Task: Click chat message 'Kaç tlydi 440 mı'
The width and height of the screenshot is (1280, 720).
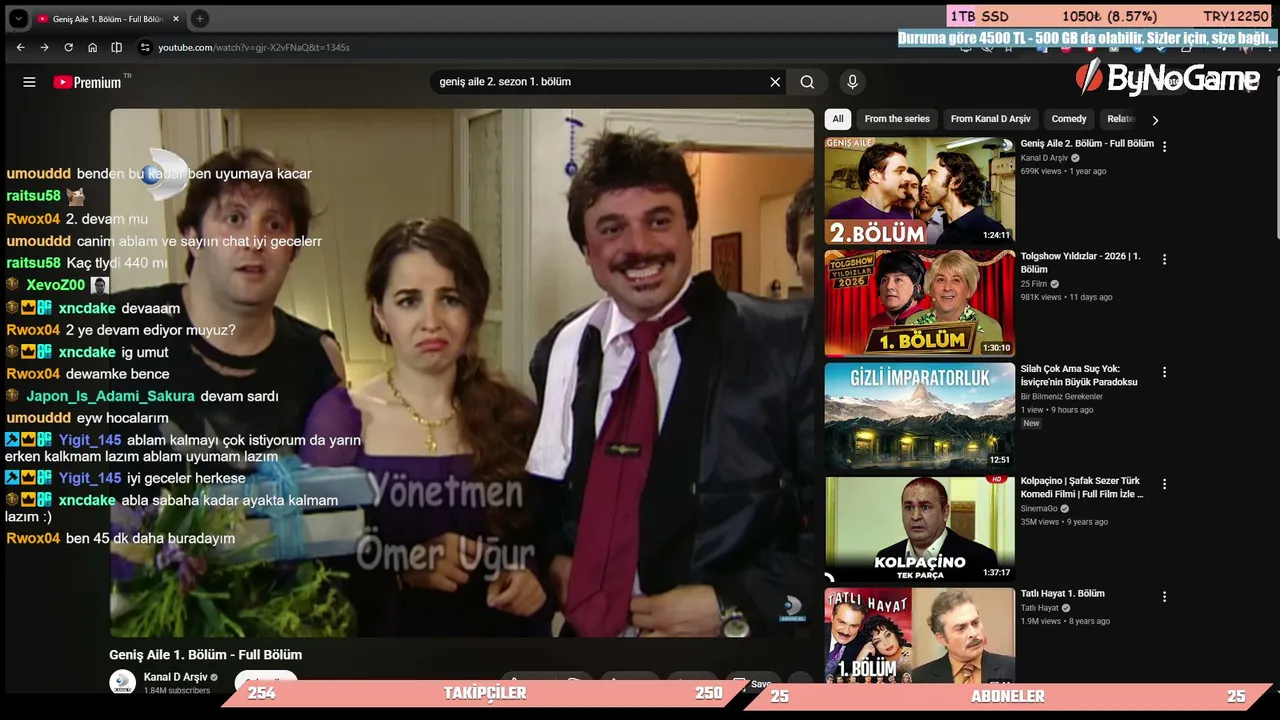Action: 116,263
